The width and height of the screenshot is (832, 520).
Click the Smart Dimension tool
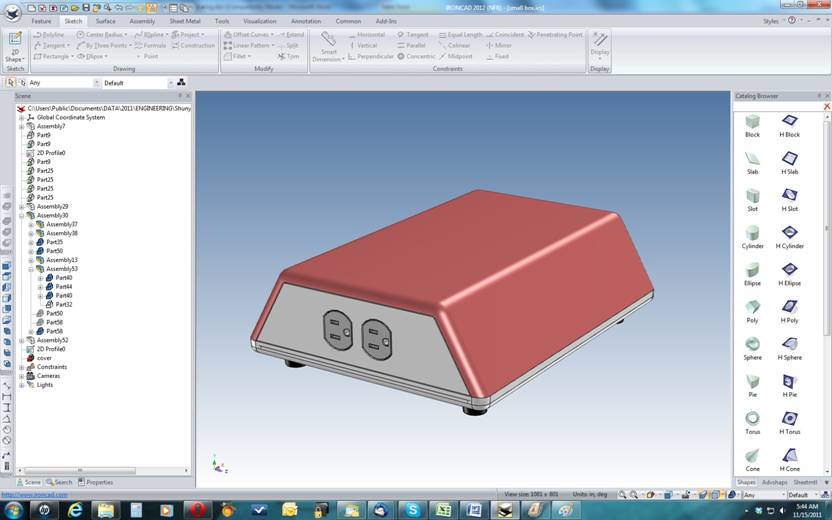(329, 46)
